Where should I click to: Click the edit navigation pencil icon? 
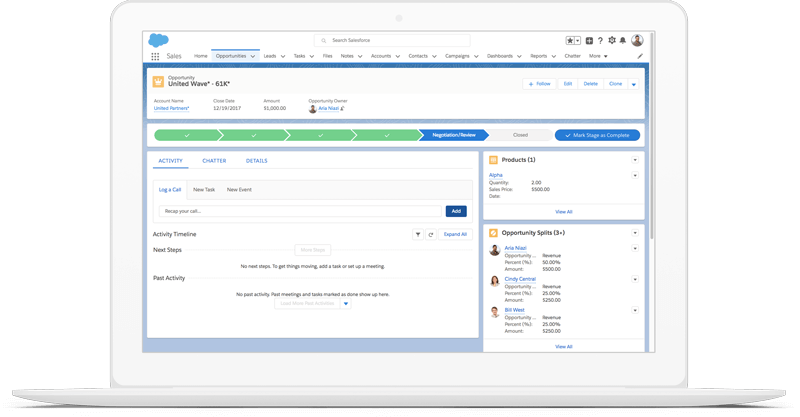[x=640, y=56]
